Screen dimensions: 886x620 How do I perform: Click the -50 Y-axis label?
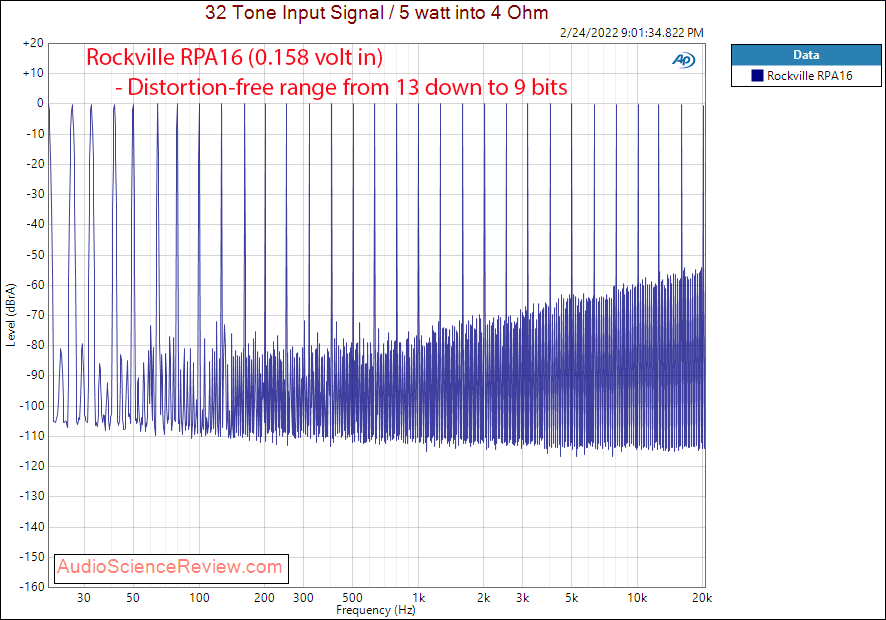coord(35,254)
